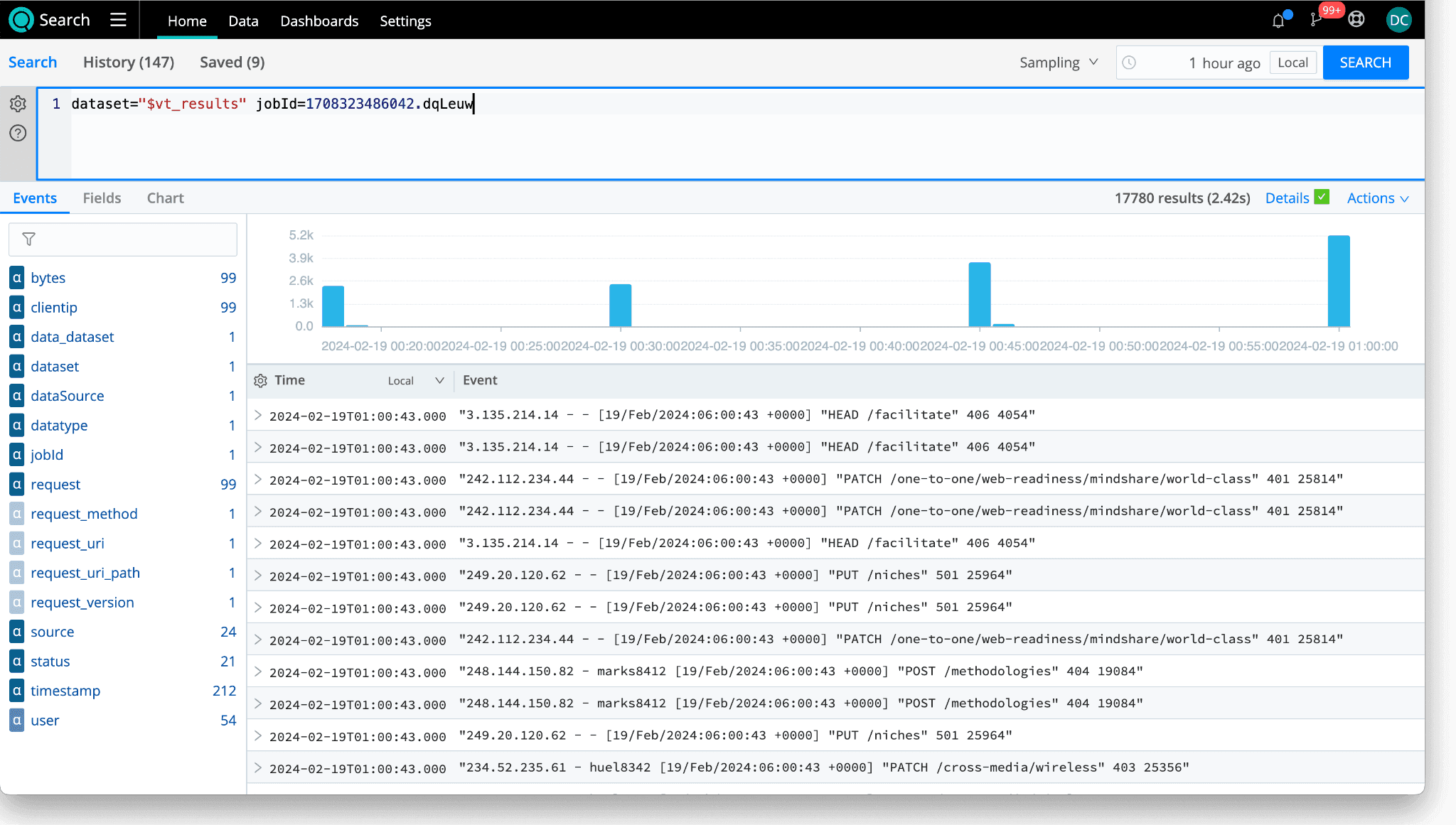Click the tallest histogram bar at 01:00:00
This screenshot has width=1456, height=825.
coord(1339,281)
